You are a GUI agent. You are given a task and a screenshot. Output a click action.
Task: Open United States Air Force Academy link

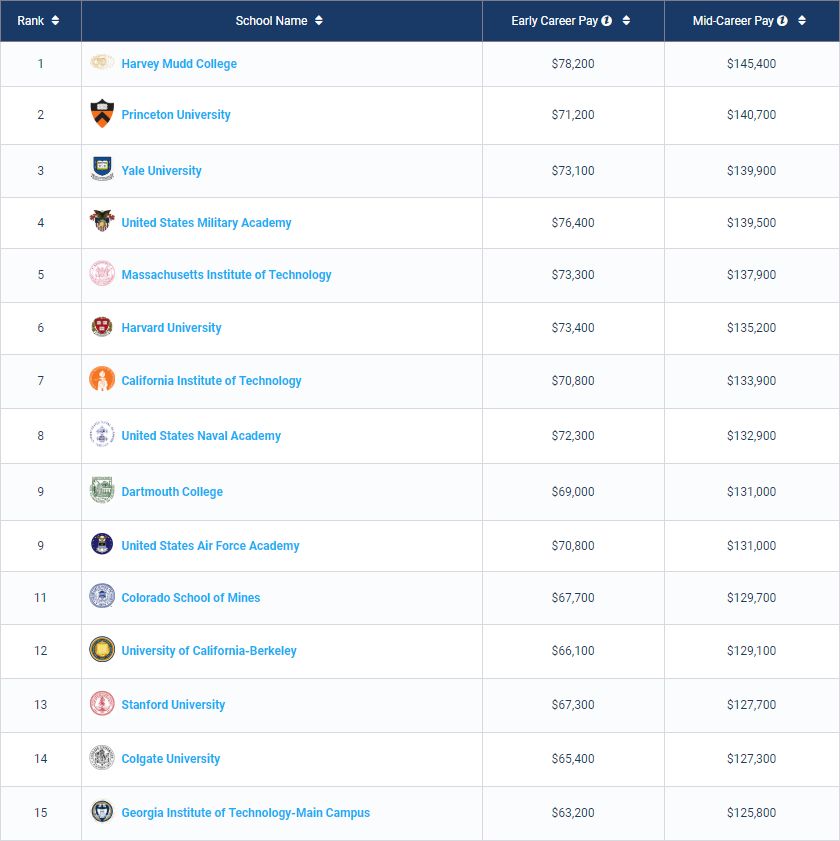[210, 546]
